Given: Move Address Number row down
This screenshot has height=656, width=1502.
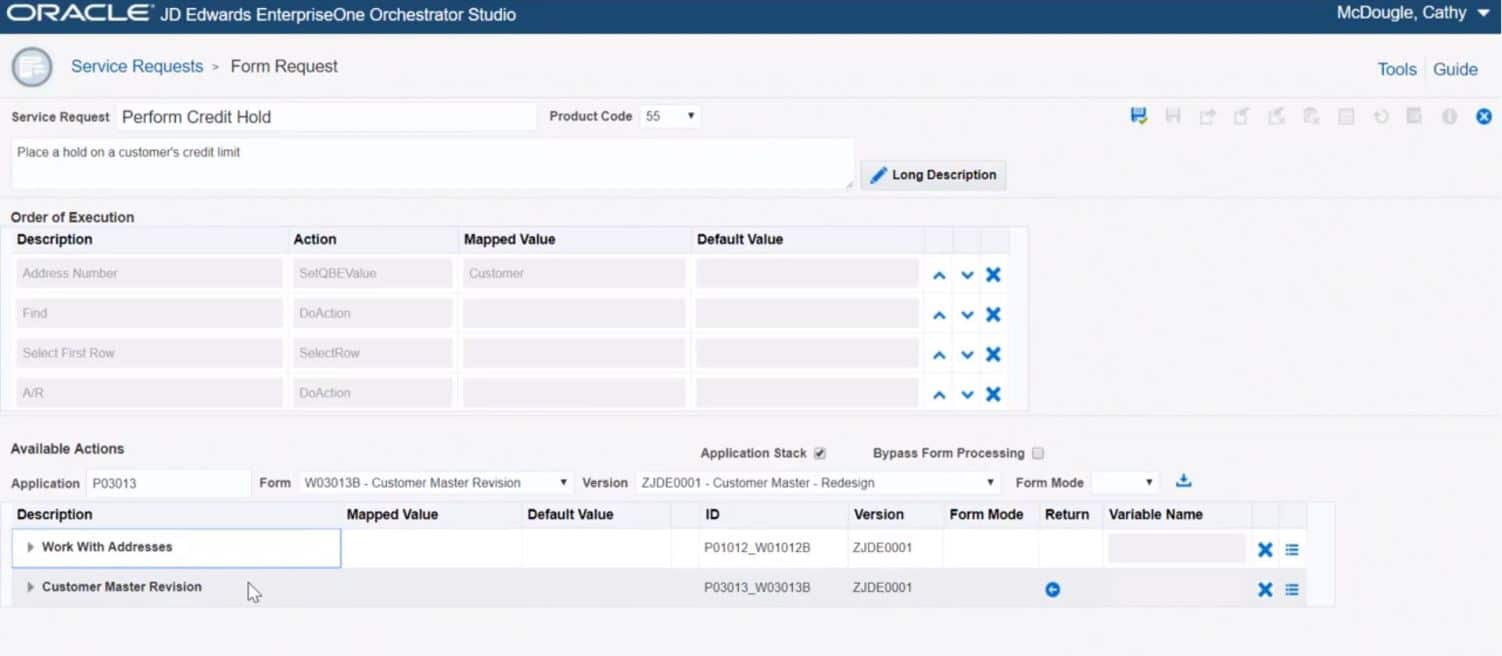Looking at the screenshot, I should [967, 274].
